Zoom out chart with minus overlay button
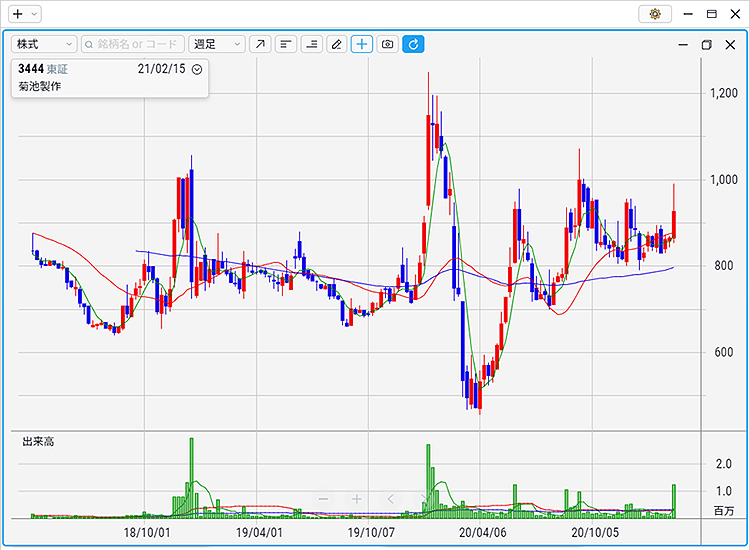This screenshot has width=750, height=550. point(323,499)
